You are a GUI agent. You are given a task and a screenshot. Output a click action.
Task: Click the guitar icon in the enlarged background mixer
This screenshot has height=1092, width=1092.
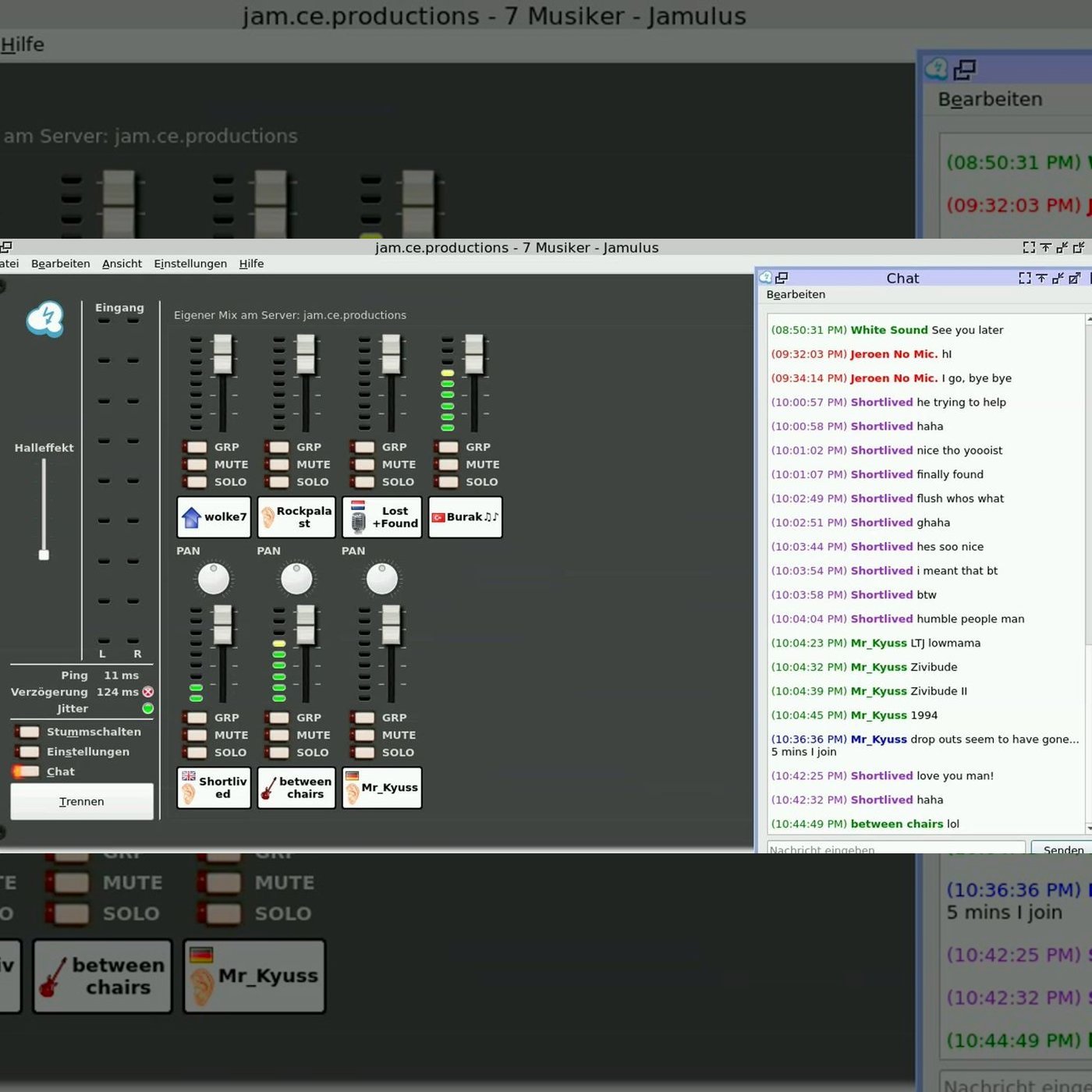tap(52, 977)
